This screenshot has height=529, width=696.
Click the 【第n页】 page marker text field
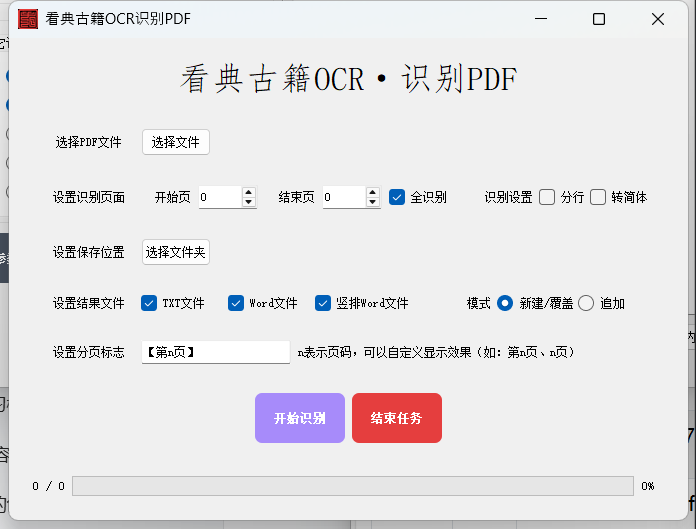215,352
